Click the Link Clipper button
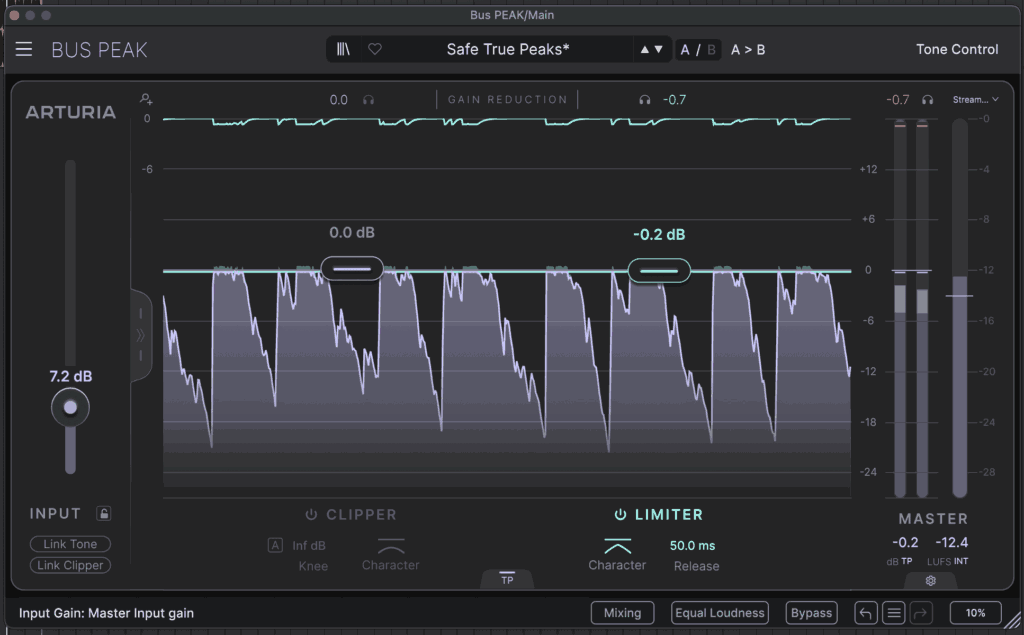Image resolution: width=1024 pixels, height=635 pixels. point(69,565)
